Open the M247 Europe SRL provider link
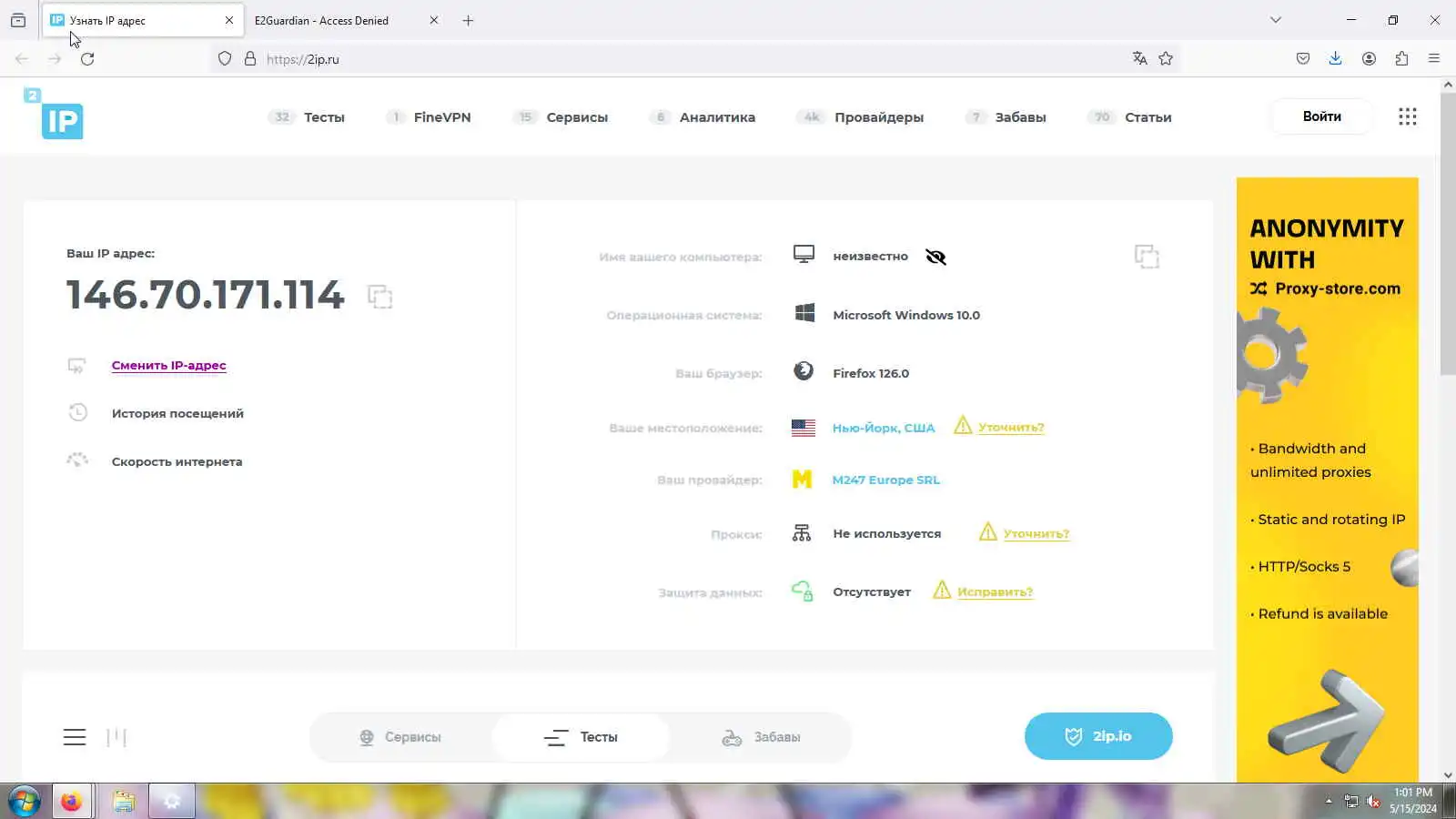The height and width of the screenshot is (819, 1456). coord(886,480)
